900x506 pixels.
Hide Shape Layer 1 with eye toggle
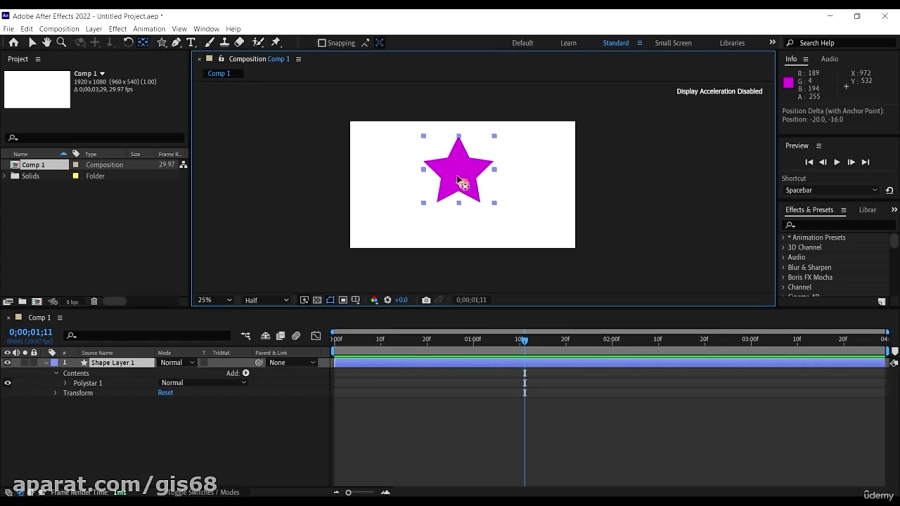7,363
